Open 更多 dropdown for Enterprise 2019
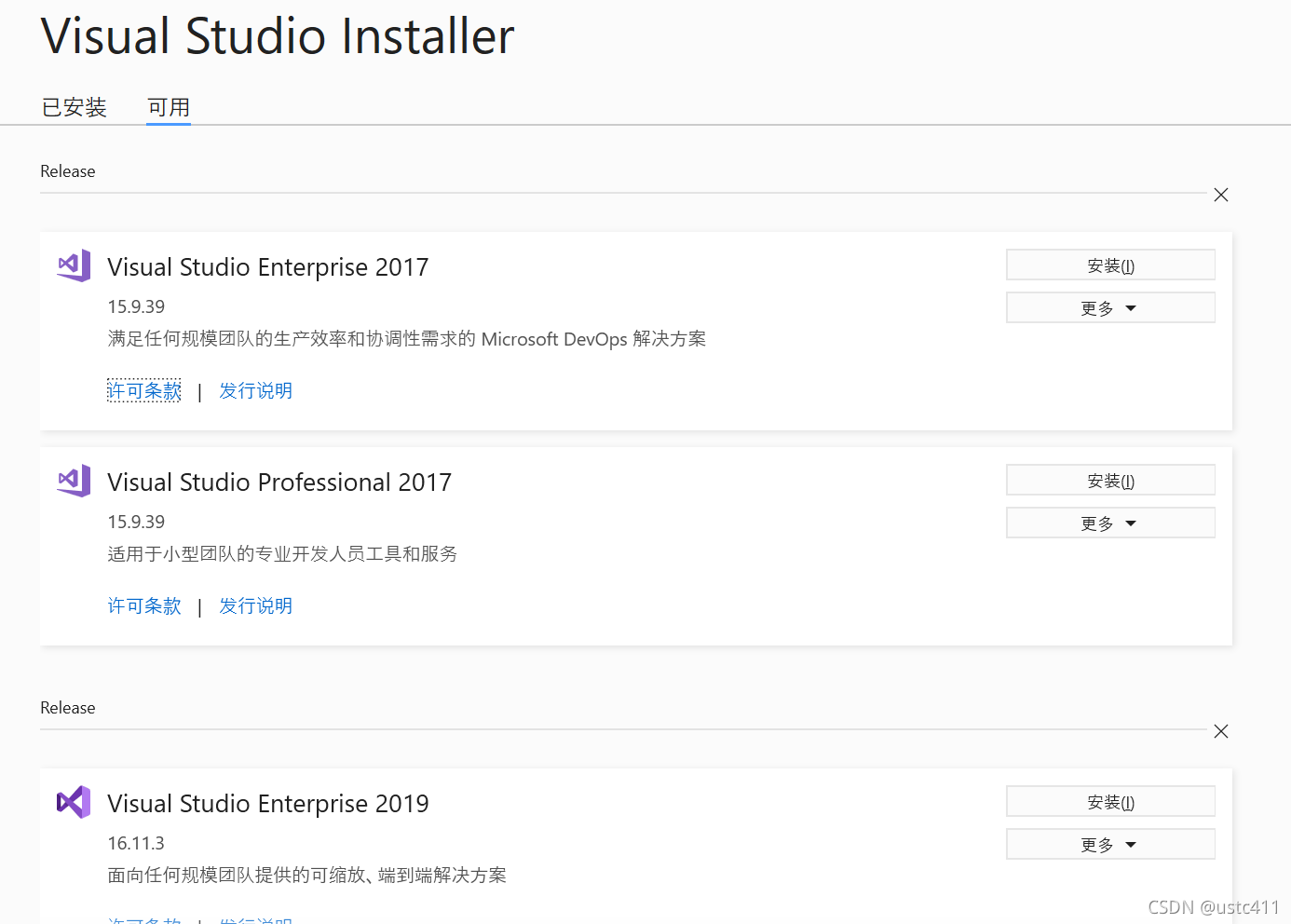Viewport: 1291px width, 924px height. 1110,845
